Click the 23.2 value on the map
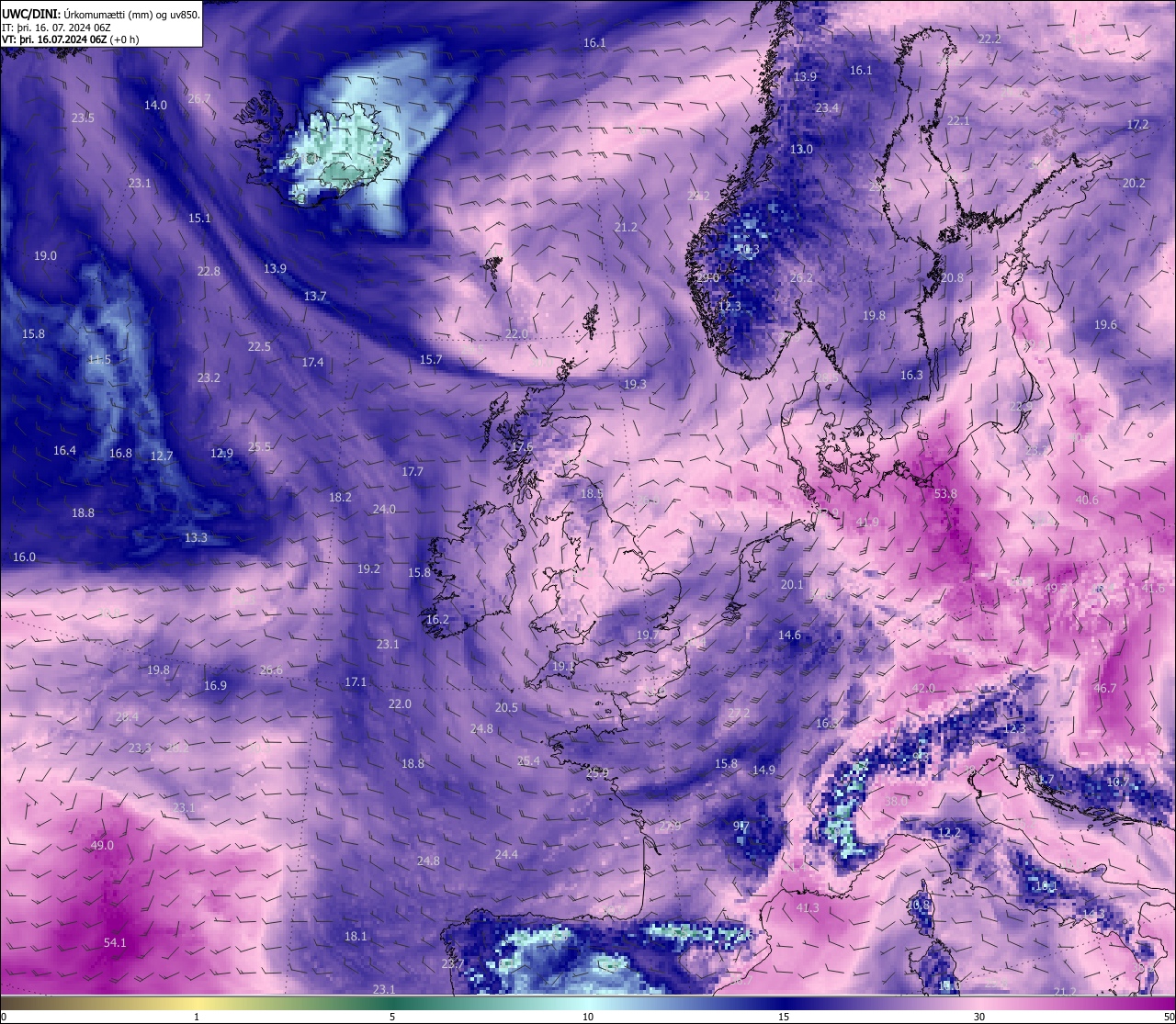Viewport: 1176px width, 1024px height. (x=209, y=377)
